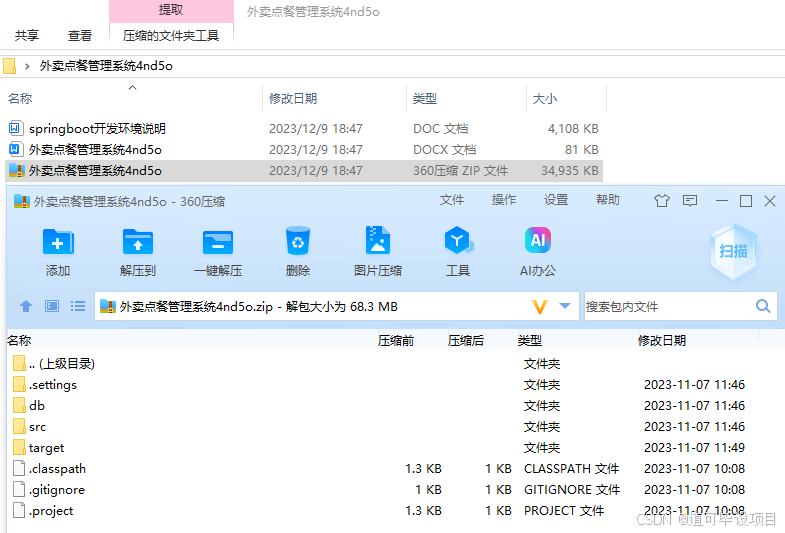Select the 提取 ribbon tab in Explorer
This screenshot has width=785, height=533.
pyautogui.click(x=171, y=10)
